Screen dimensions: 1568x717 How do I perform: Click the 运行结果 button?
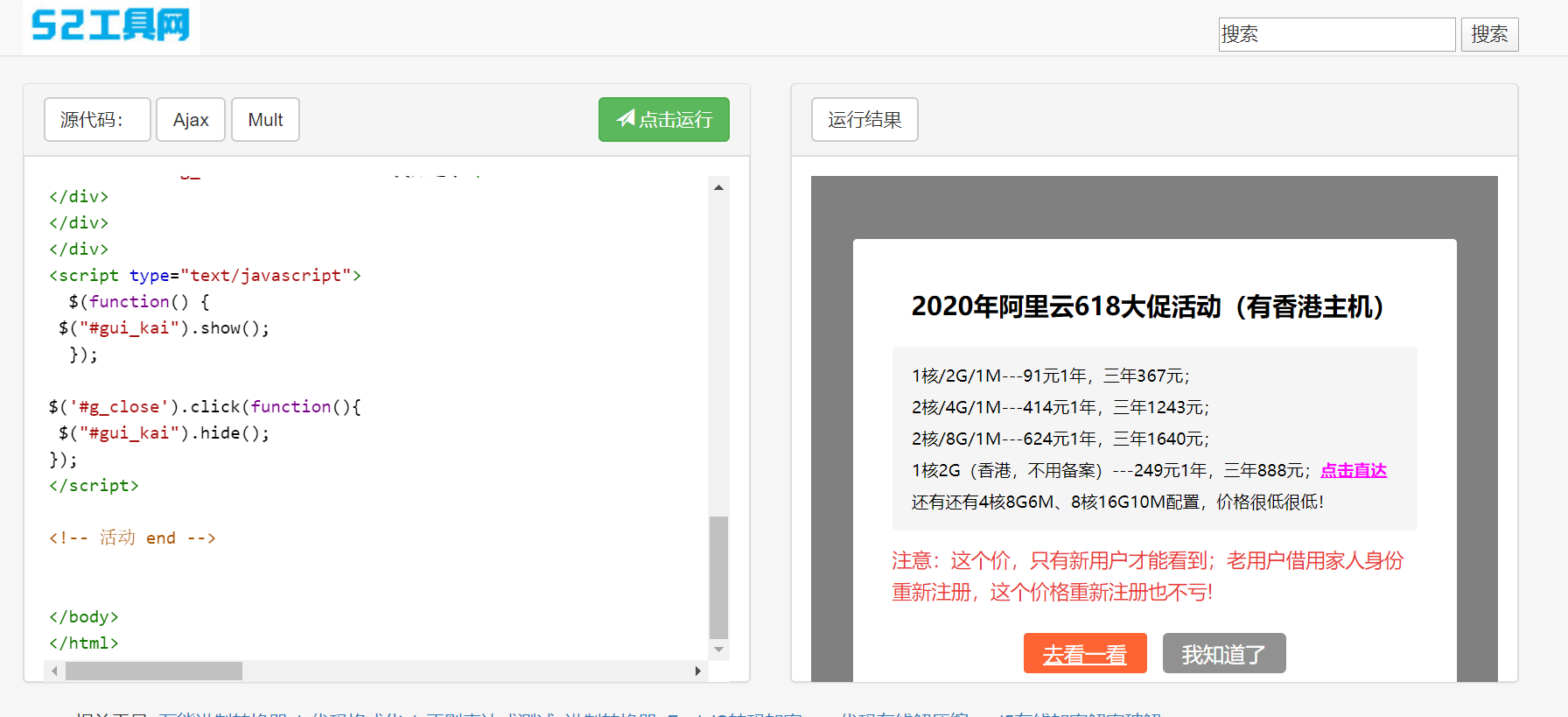tap(864, 120)
